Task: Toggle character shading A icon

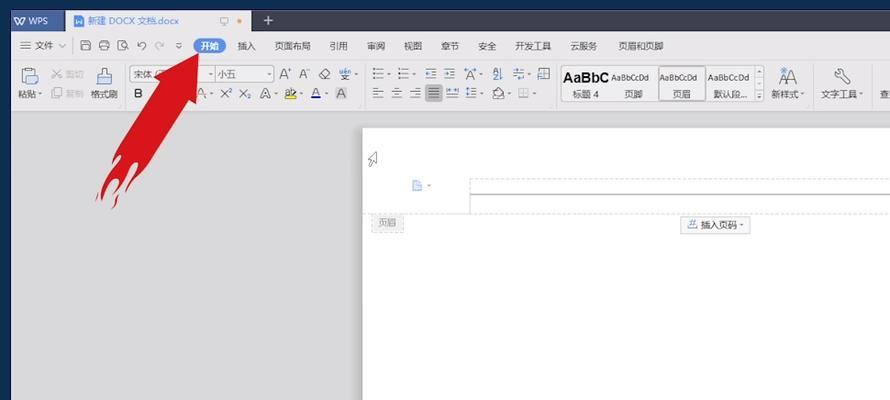Action: tap(341, 94)
